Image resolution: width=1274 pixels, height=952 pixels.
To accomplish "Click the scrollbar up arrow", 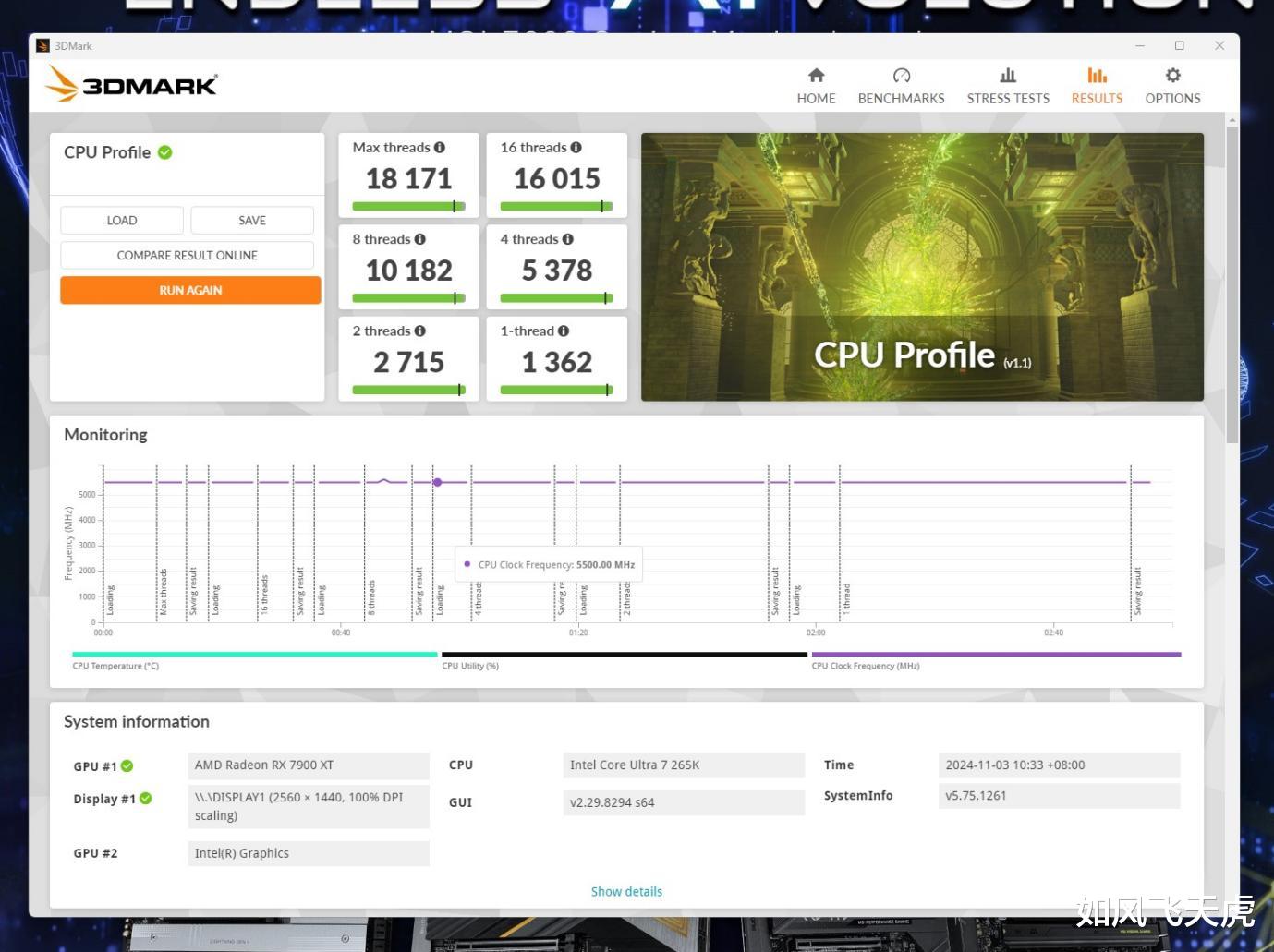I will (x=1232, y=120).
